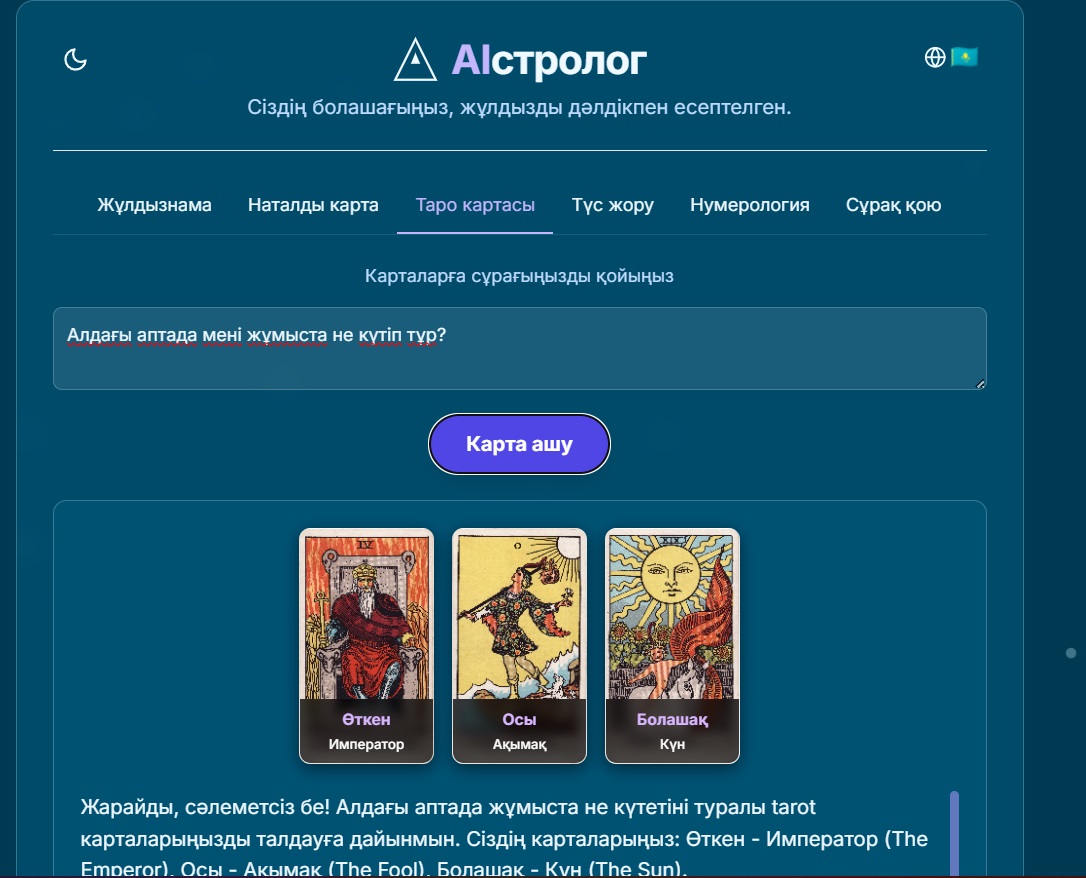The width and height of the screenshot is (1086, 878).
Task: Click the Kazakhstan flag icon
Action: [x=964, y=57]
